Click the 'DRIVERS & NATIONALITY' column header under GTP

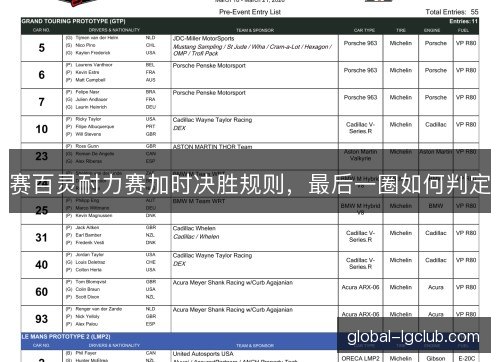click(114, 30)
